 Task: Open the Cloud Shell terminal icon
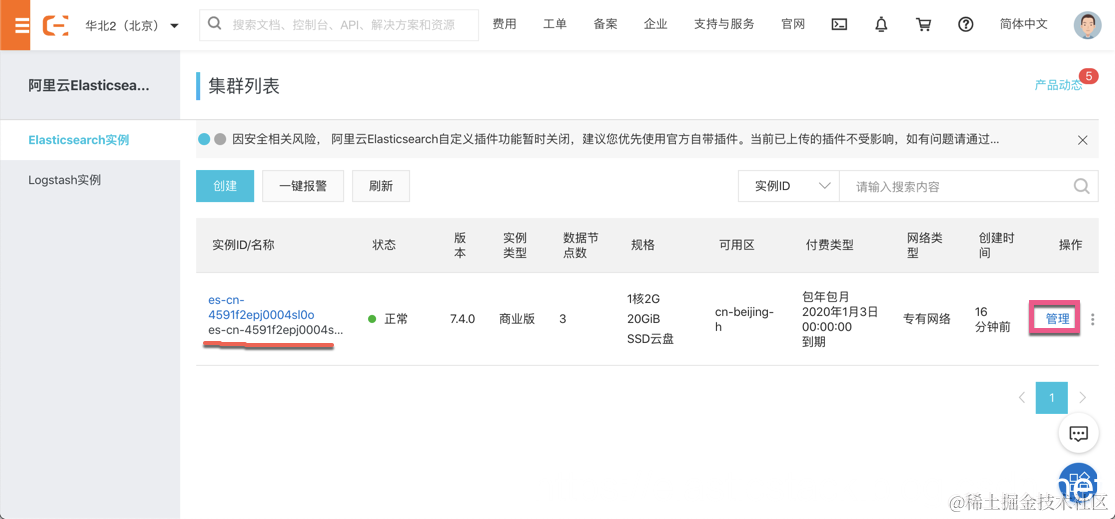[x=839, y=25]
